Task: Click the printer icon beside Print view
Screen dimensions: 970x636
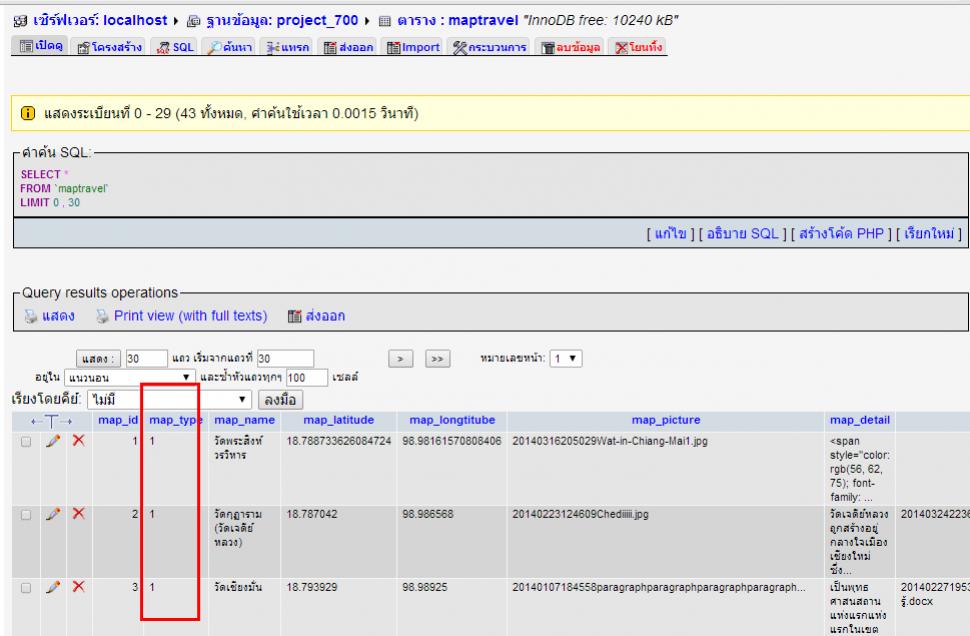Action: coord(101,315)
